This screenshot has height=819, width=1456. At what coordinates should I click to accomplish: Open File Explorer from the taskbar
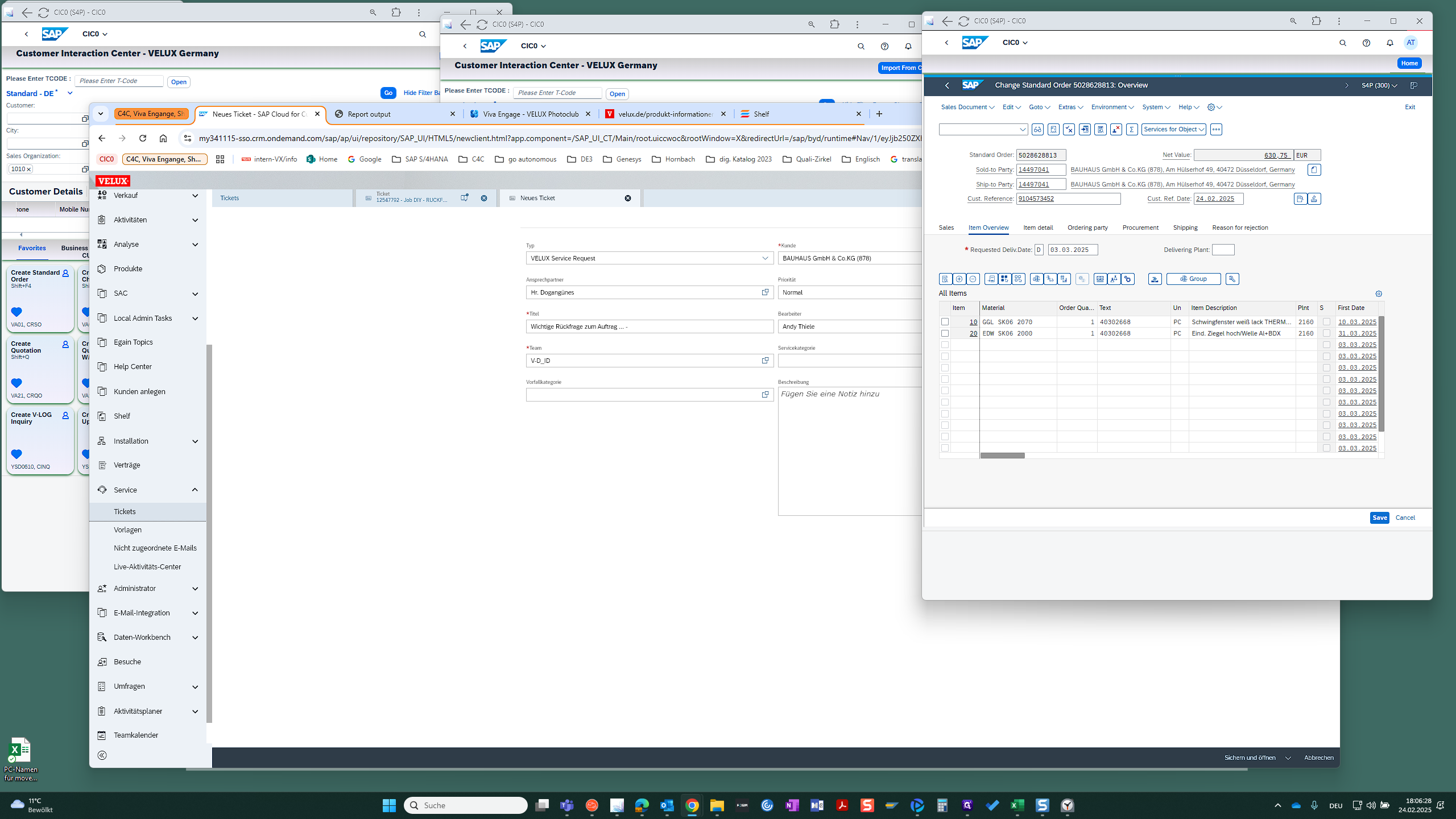[717, 805]
